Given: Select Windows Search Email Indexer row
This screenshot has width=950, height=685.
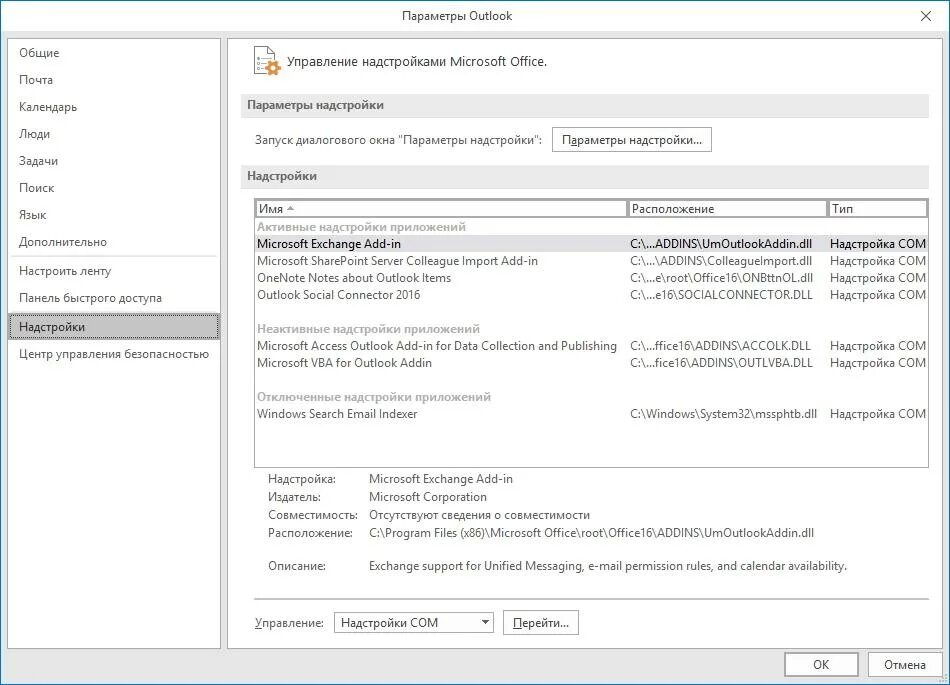Looking at the screenshot, I should tap(591, 414).
